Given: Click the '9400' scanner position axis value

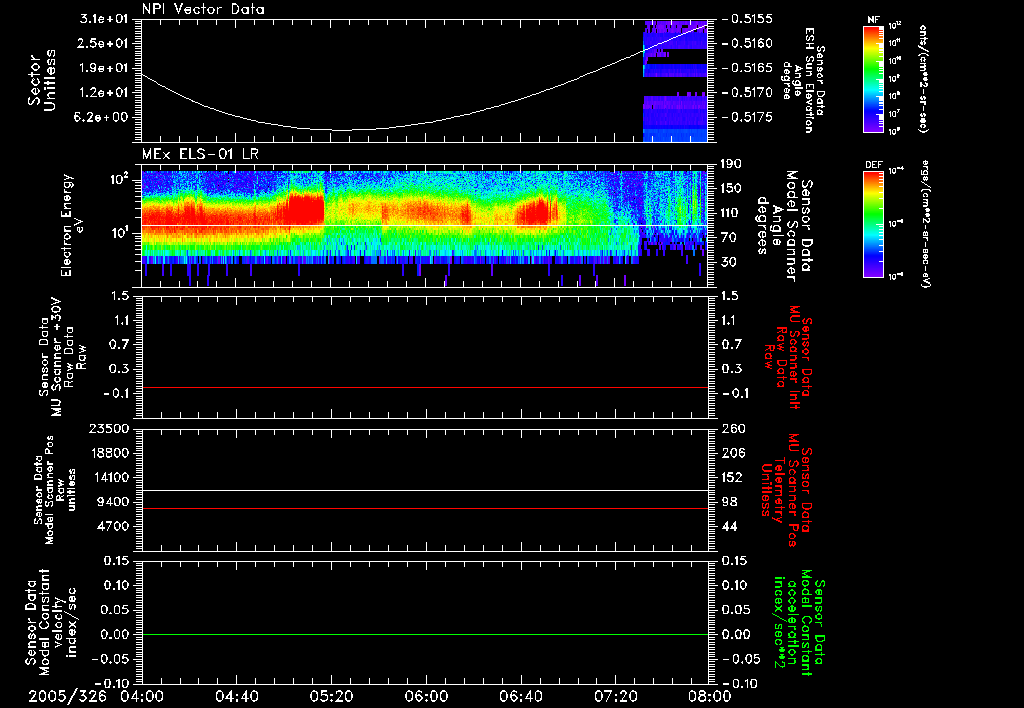Looking at the screenshot, I should point(114,502).
